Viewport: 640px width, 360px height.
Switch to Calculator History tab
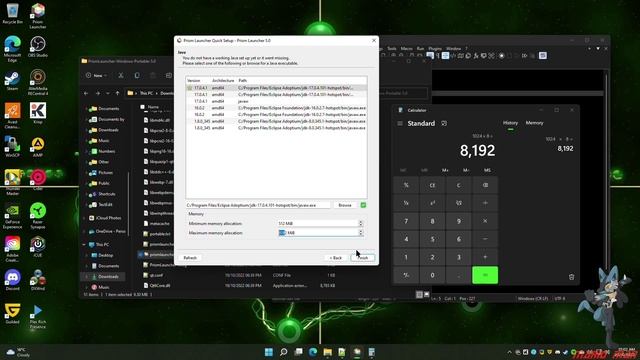510,123
